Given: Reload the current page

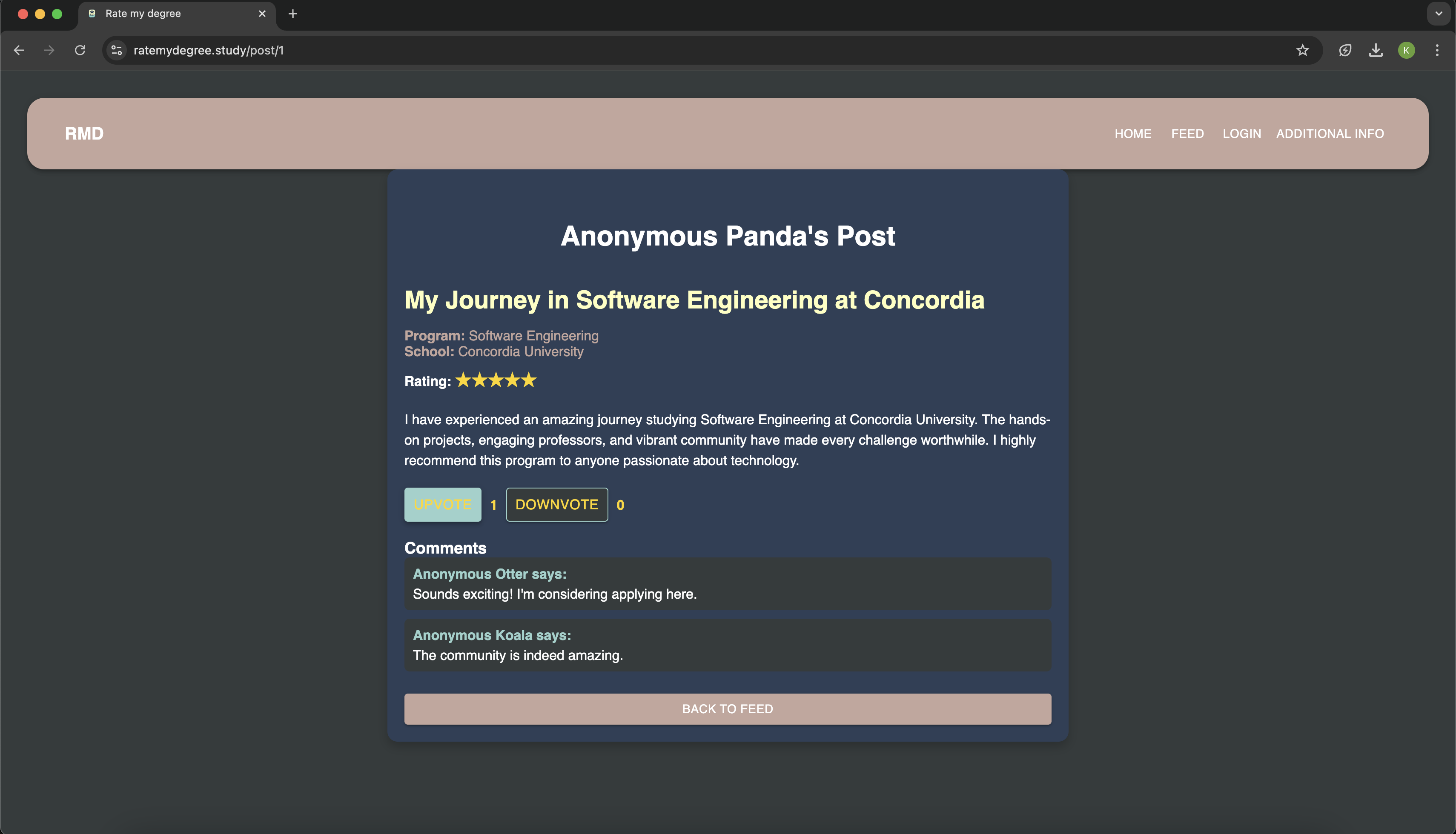Looking at the screenshot, I should [80, 50].
